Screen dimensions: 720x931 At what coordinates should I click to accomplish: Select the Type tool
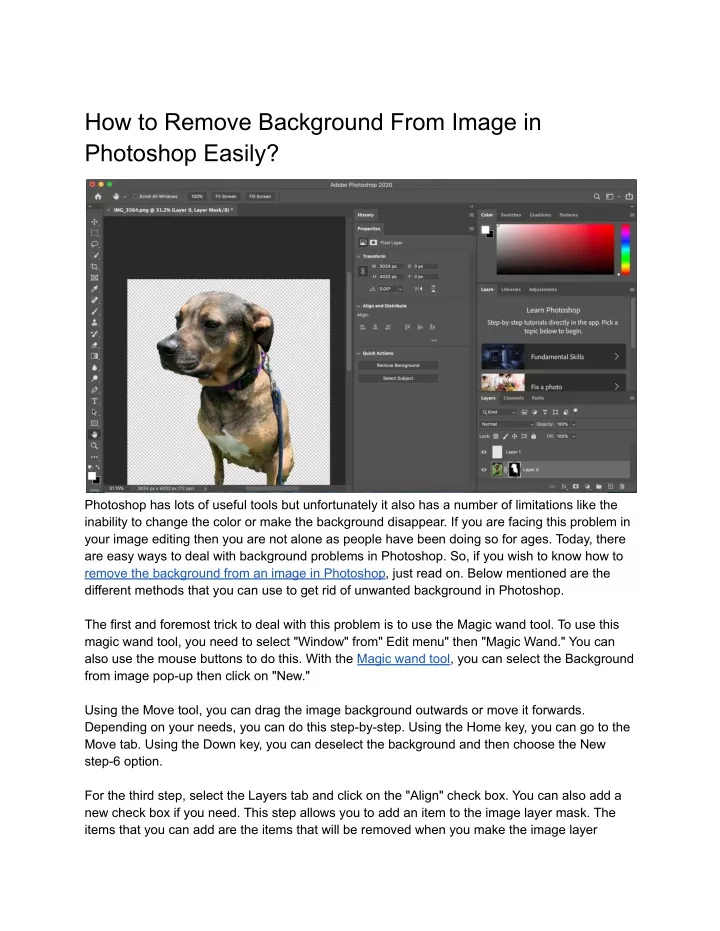[x=94, y=401]
